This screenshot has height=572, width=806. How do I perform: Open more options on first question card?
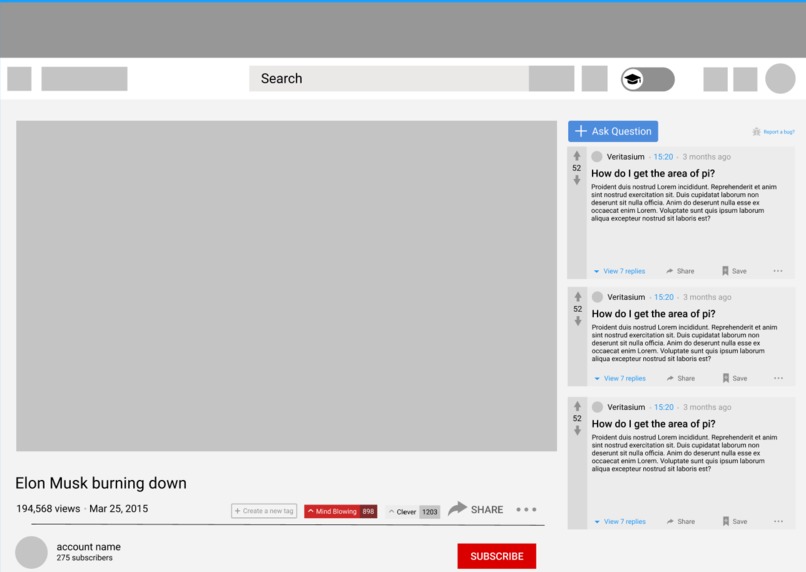pyautogui.click(x=778, y=271)
